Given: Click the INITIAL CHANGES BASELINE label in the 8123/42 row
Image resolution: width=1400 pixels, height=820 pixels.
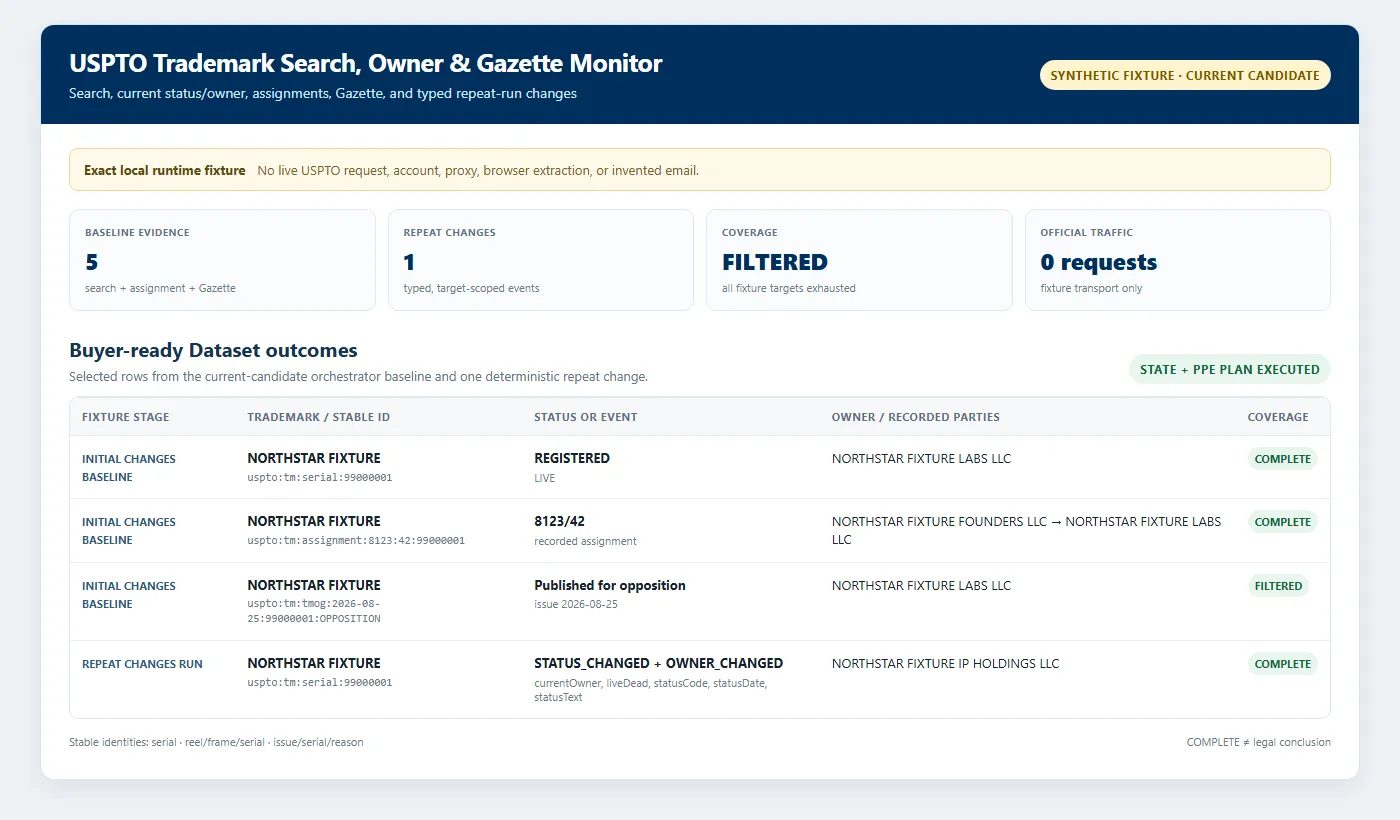Looking at the screenshot, I should click(129, 531).
